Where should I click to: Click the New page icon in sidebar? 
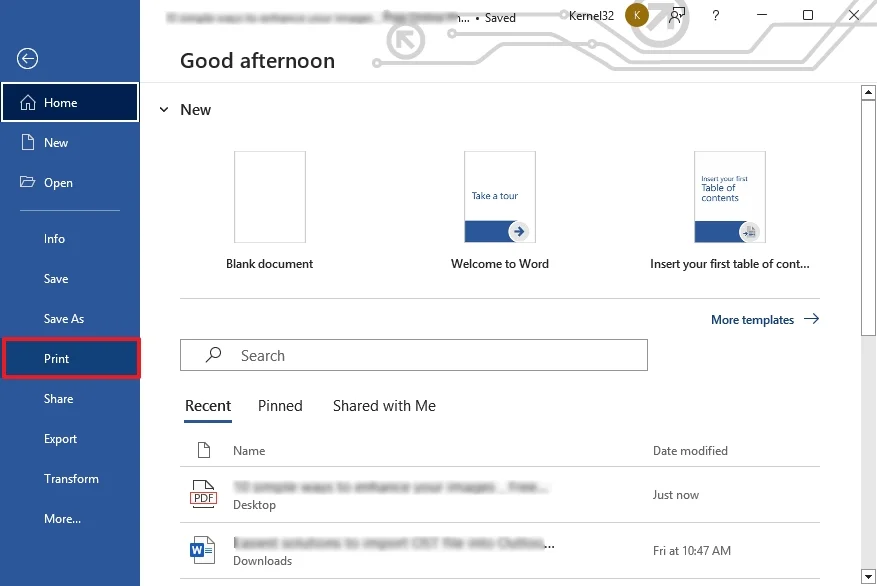[27, 142]
